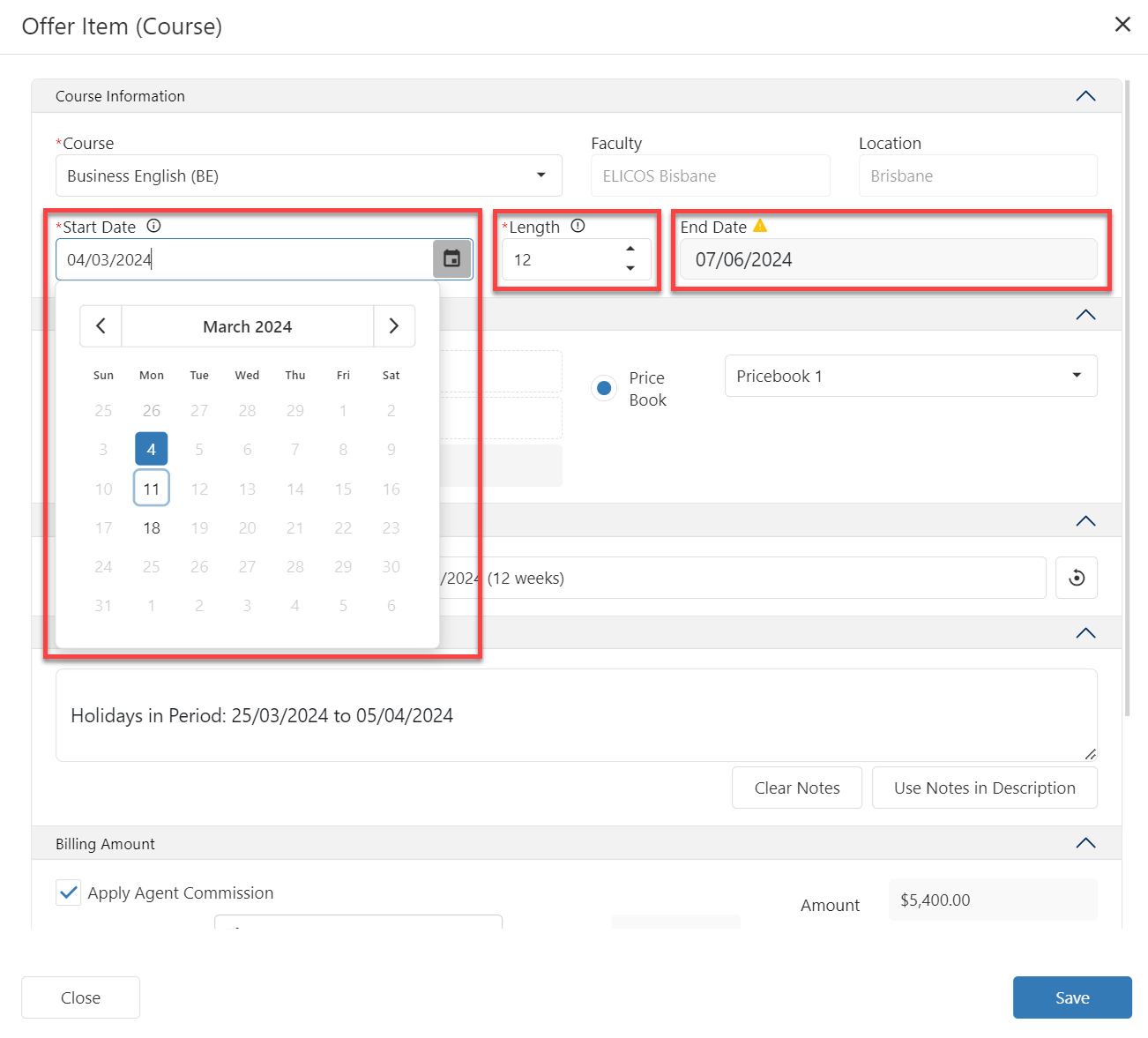Increase the Length value with up arrow

point(630,250)
